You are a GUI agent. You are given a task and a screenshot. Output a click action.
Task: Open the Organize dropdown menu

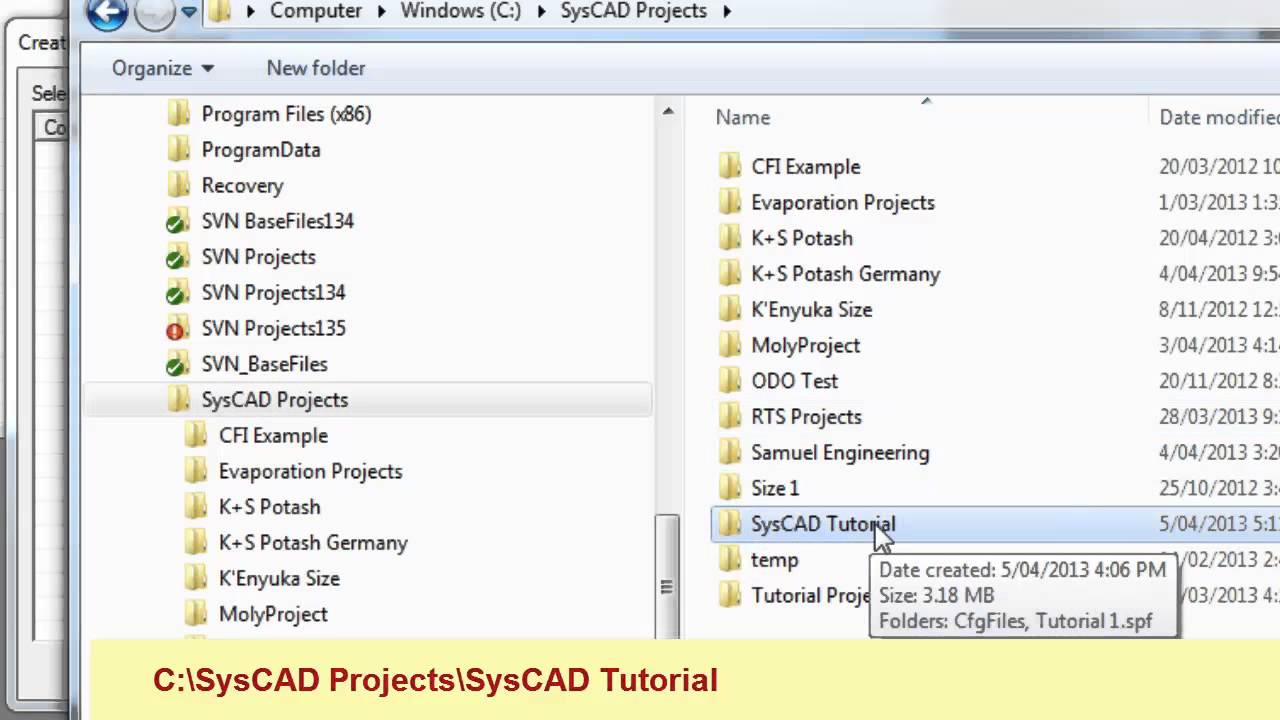pyautogui.click(x=163, y=68)
